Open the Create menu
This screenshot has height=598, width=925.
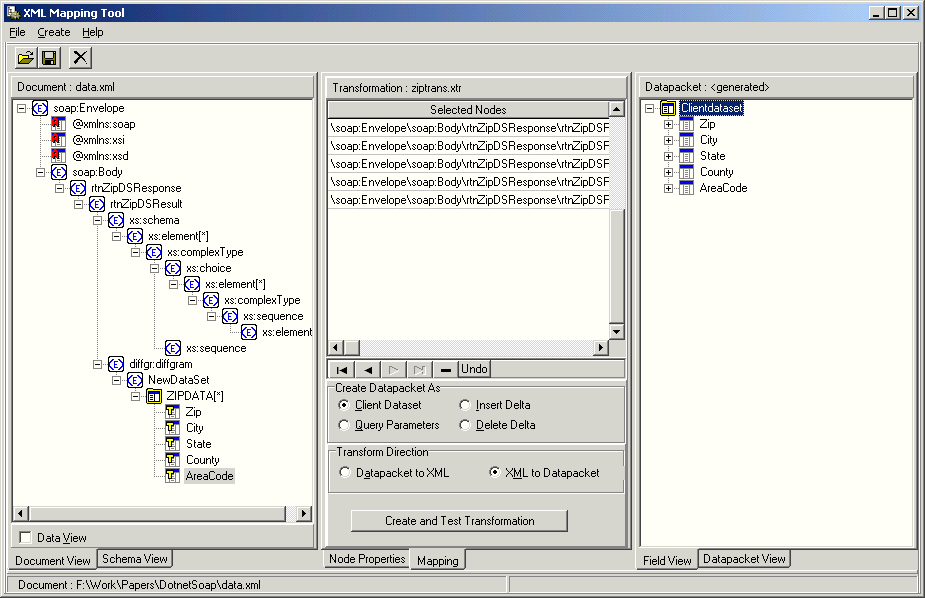click(53, 32)
